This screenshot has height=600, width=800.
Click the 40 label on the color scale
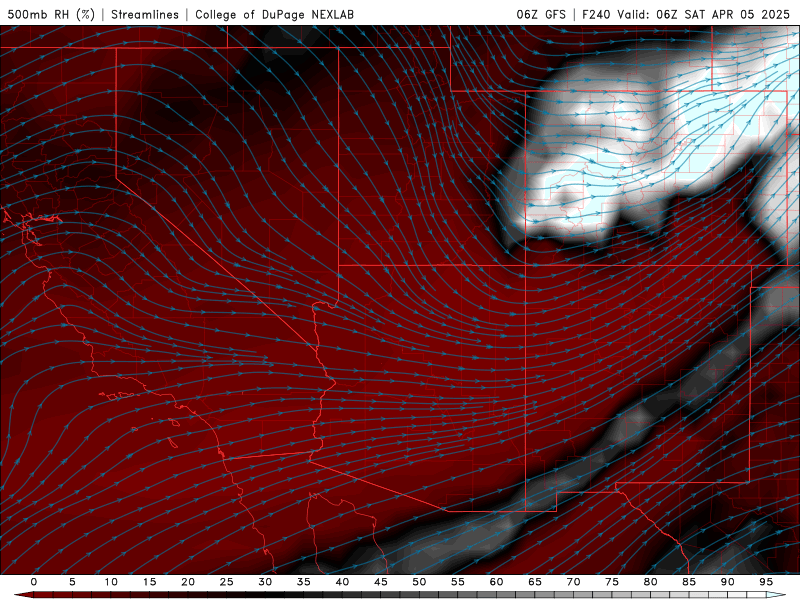(342, 582)
